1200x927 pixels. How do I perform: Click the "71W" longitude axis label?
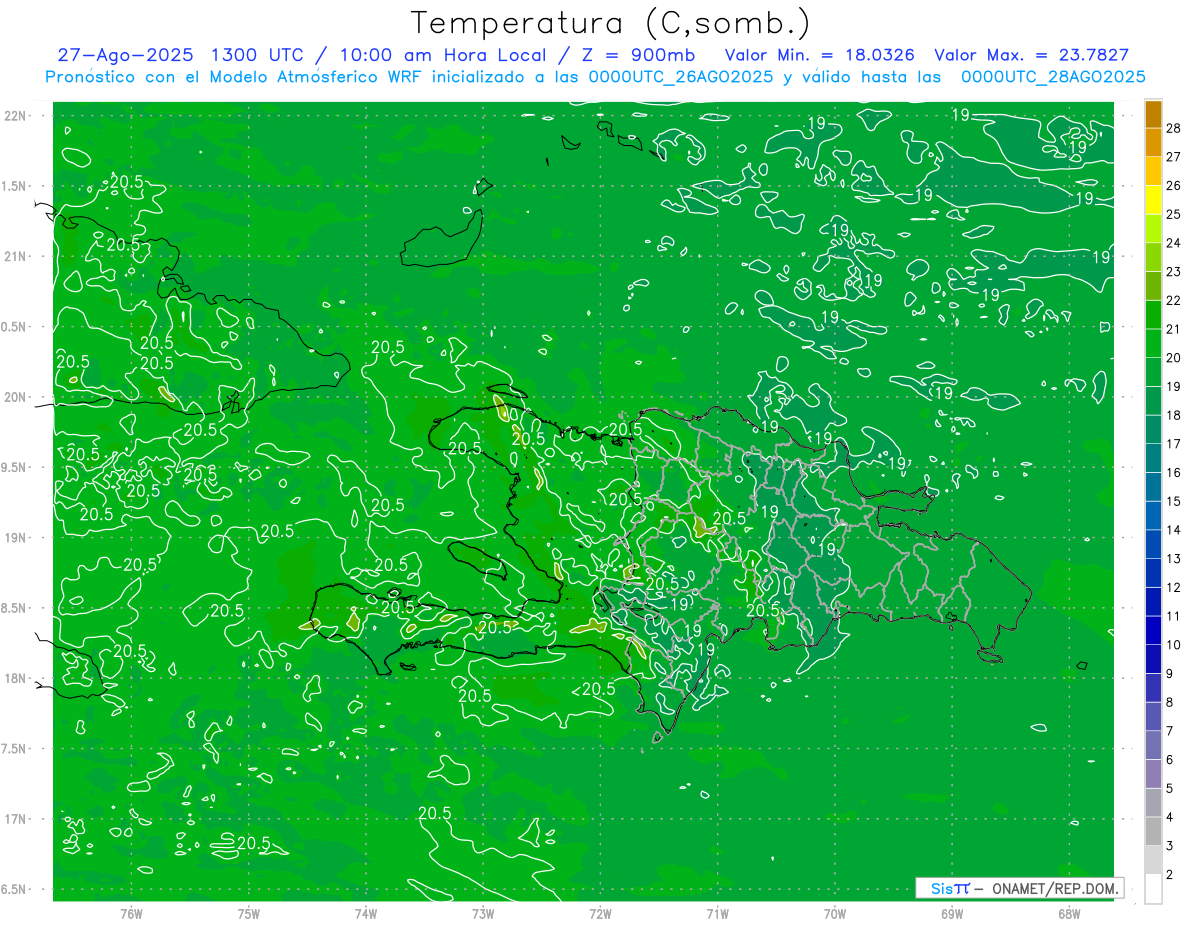point(717,913)
